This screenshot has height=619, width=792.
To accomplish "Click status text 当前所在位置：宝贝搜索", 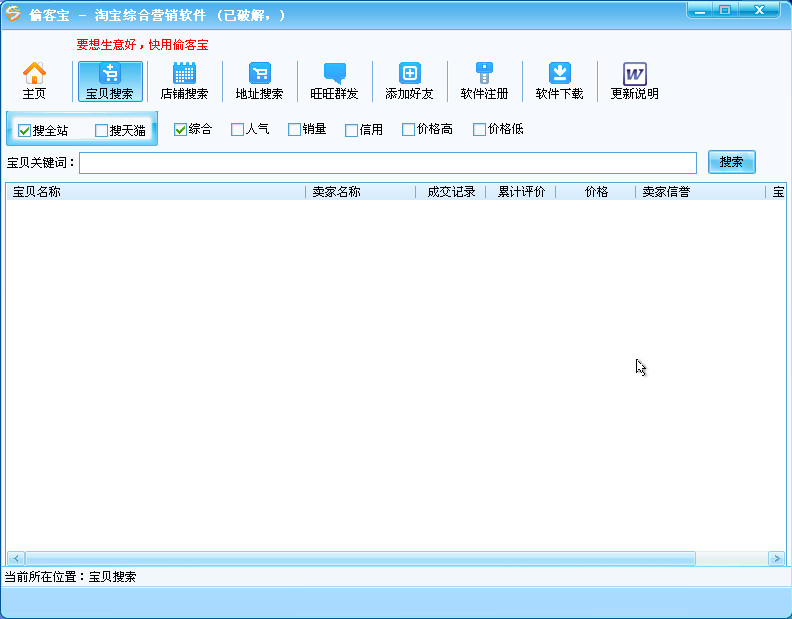I will point(70,577).
